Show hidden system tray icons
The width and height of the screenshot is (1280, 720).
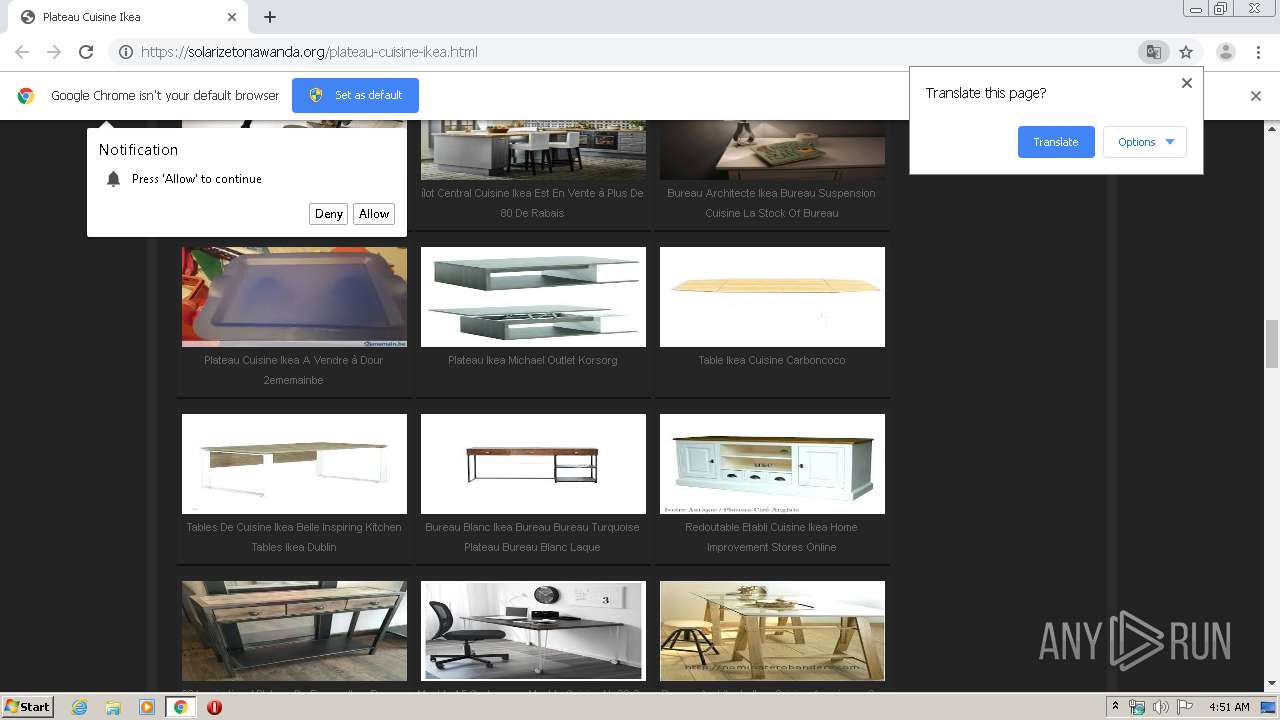1115,707
